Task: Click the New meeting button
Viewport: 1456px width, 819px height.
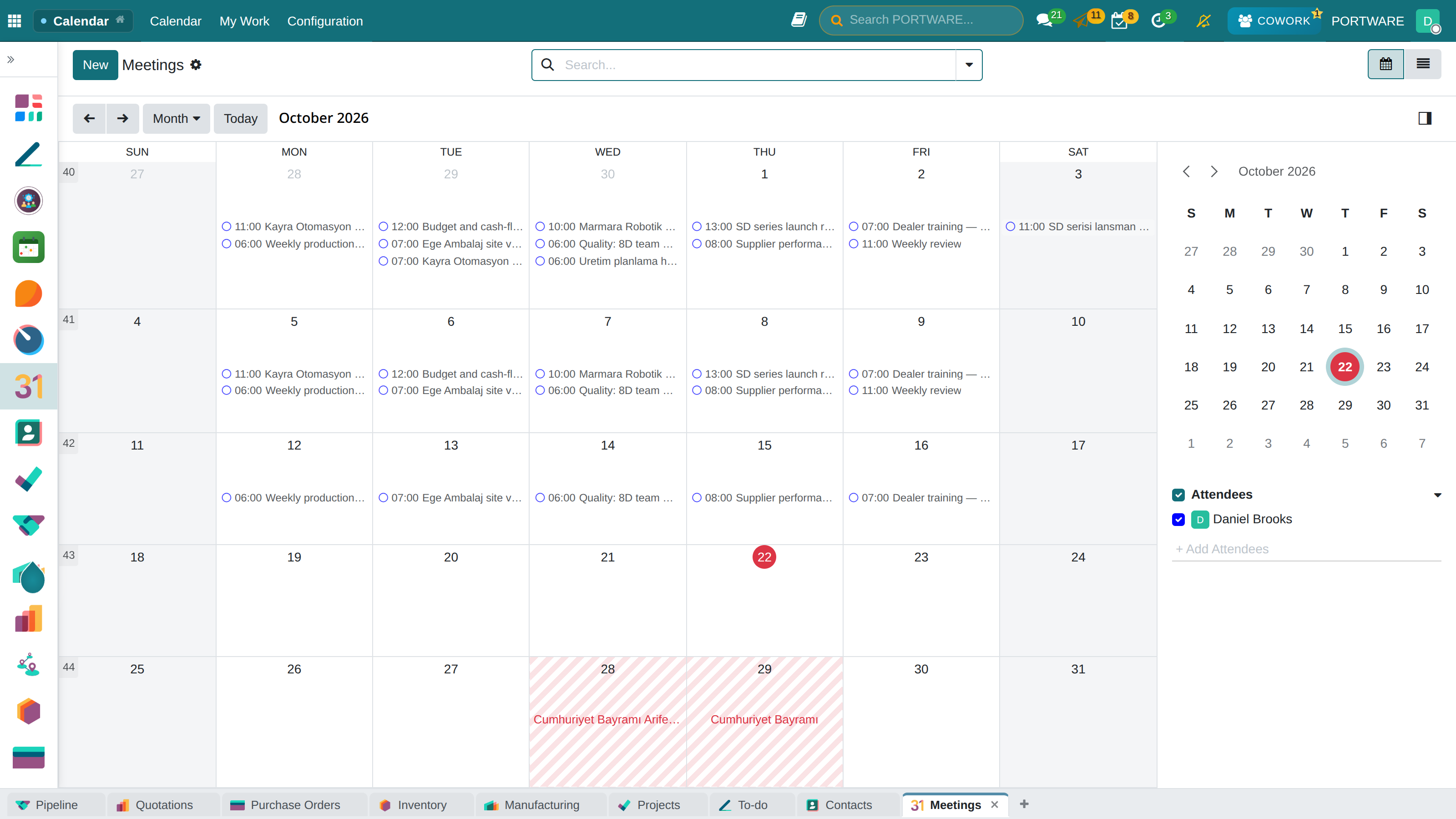Action: click(x=96, y=65)
